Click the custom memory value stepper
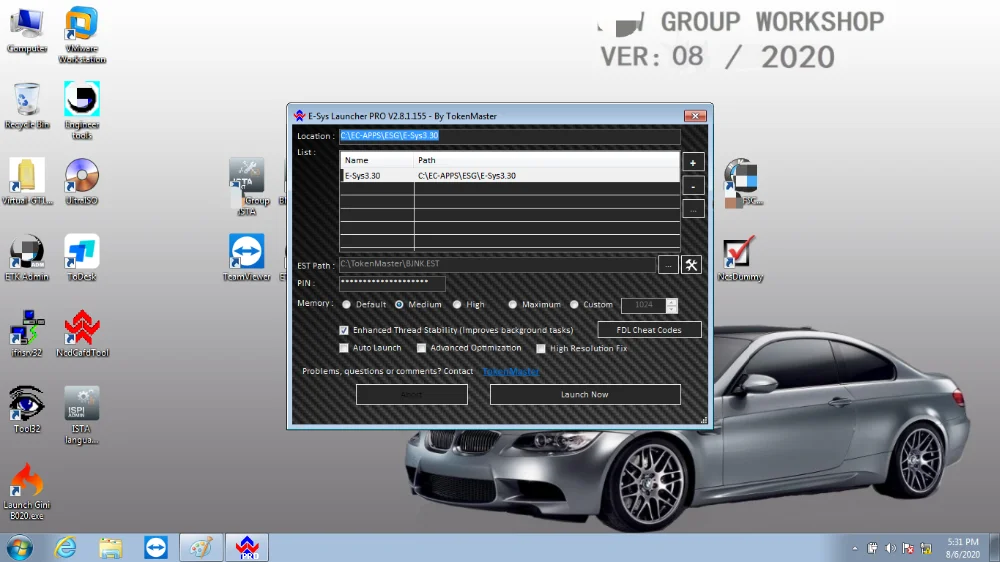This screenshot has width=1000, height=562. pos(672,306)
